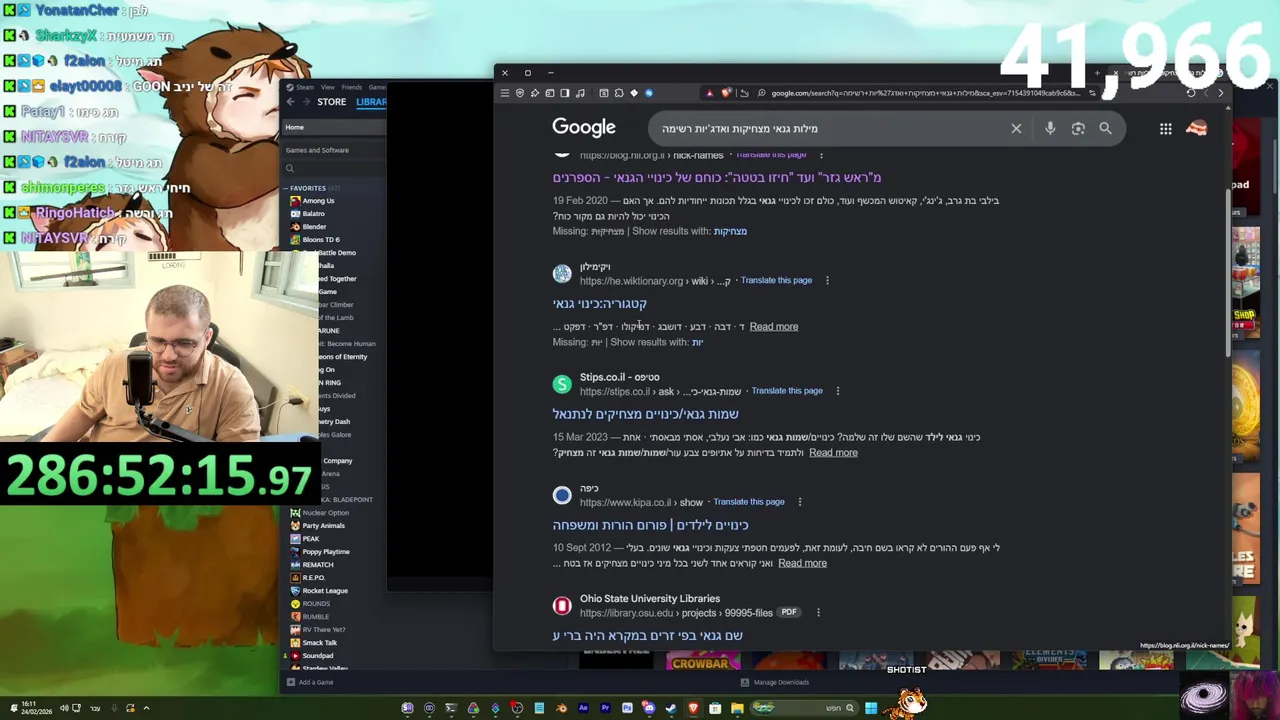Open Steam from the taskbar
This screenshot has height=720, width=1280.
(671, 708)
